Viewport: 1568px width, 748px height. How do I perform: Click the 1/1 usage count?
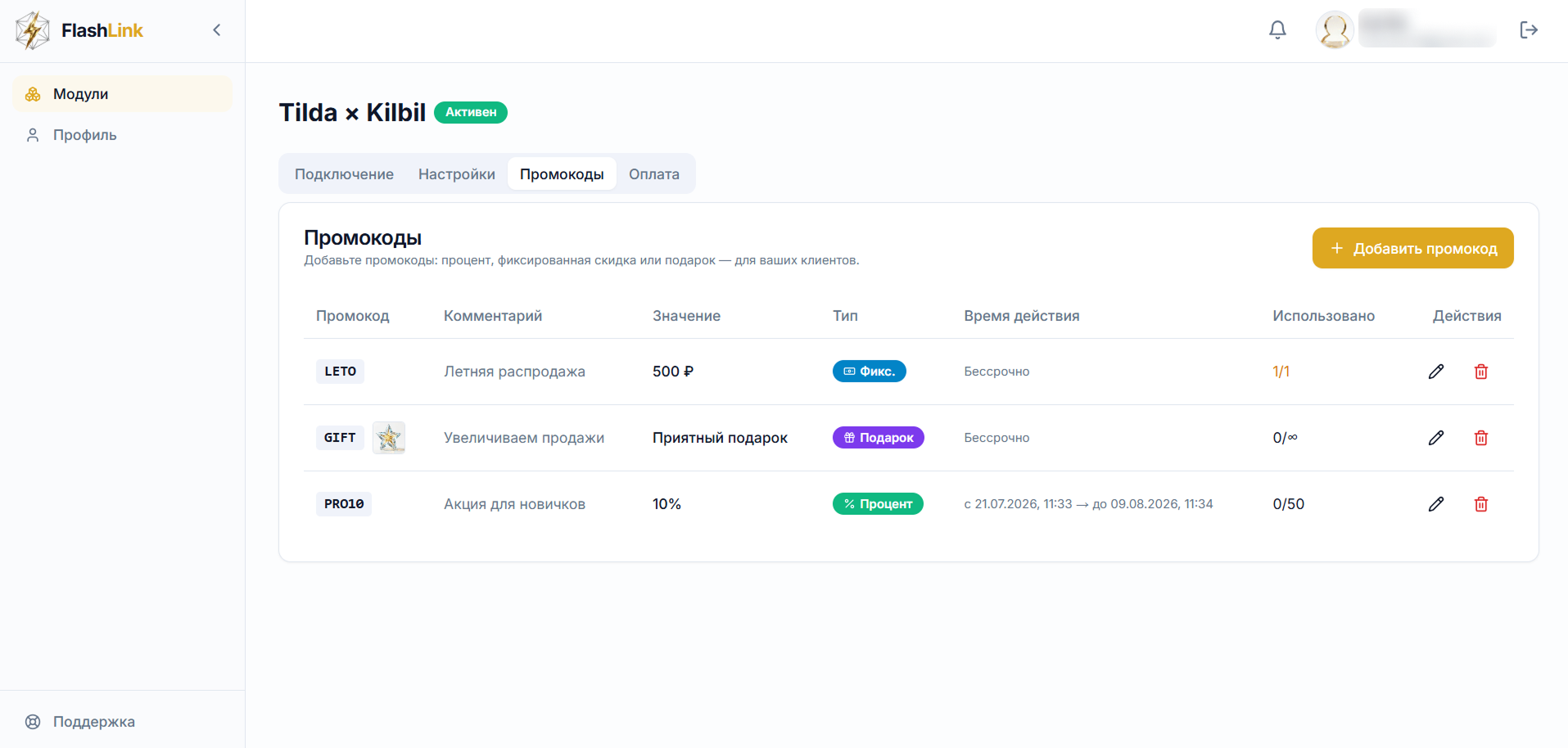[1281, 372]
